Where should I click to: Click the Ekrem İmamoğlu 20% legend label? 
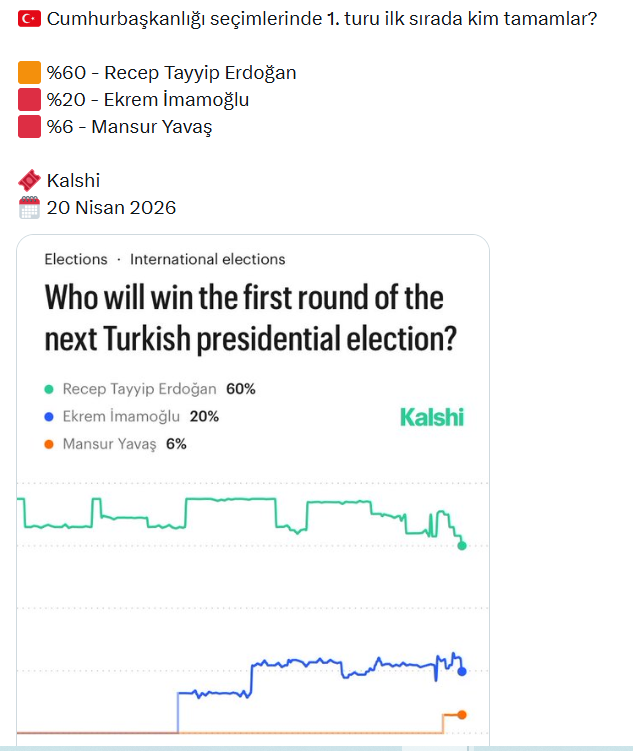(141, 417)
